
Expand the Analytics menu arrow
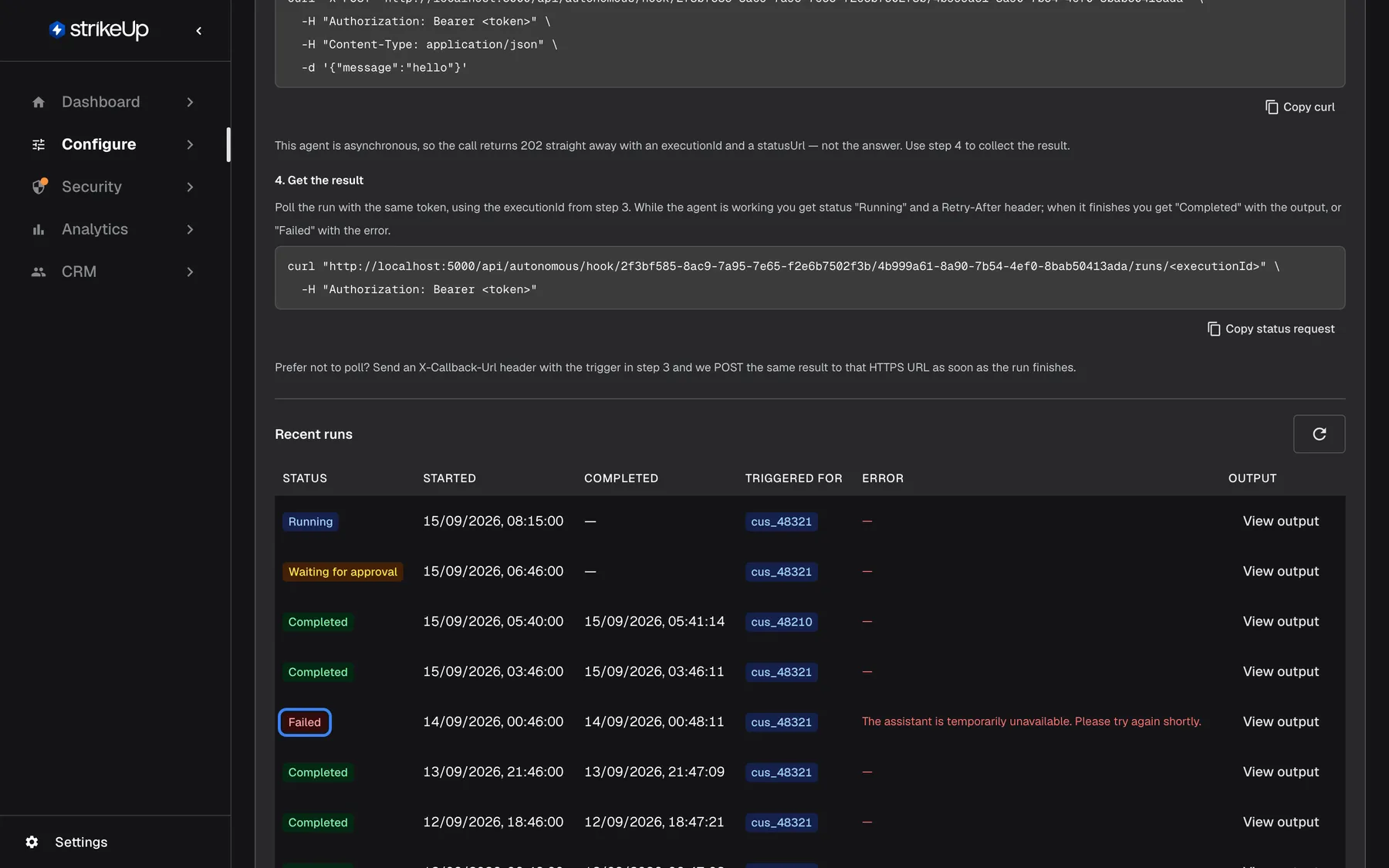point(190,229)
